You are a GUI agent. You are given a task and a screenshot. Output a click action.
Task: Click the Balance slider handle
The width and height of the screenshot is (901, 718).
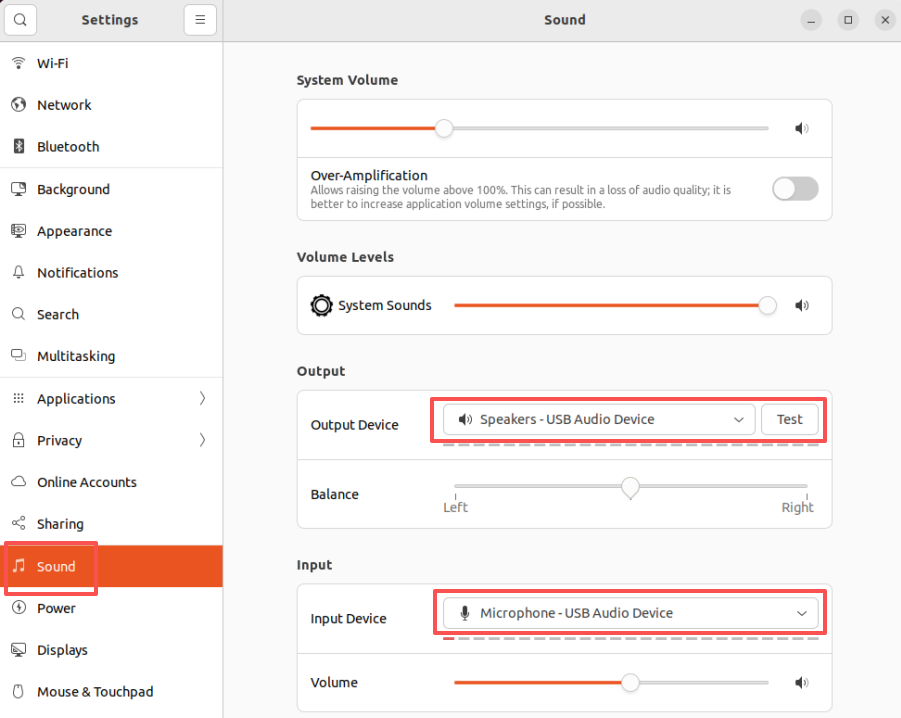pyautogui.click(x=630, y=488)
